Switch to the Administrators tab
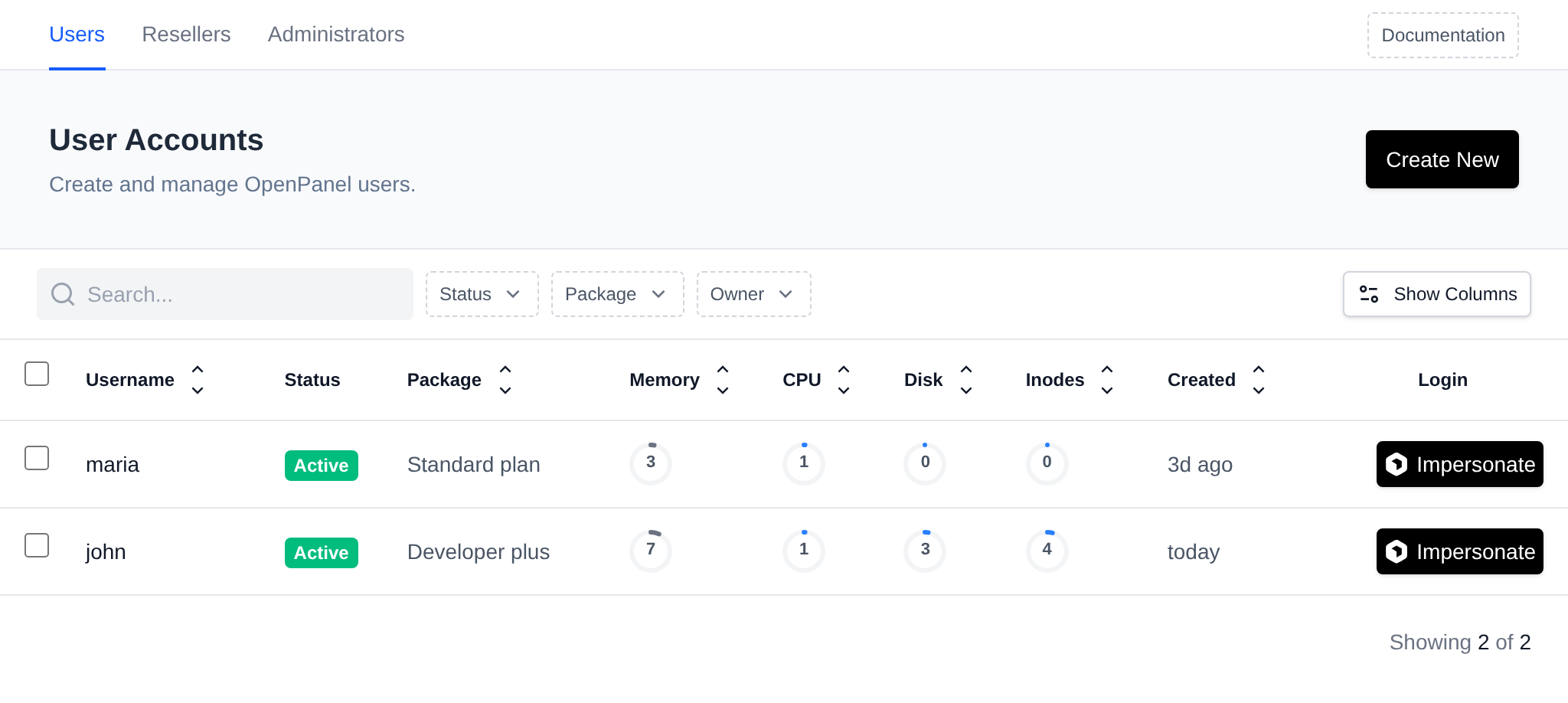 click(x=336, y=34)
